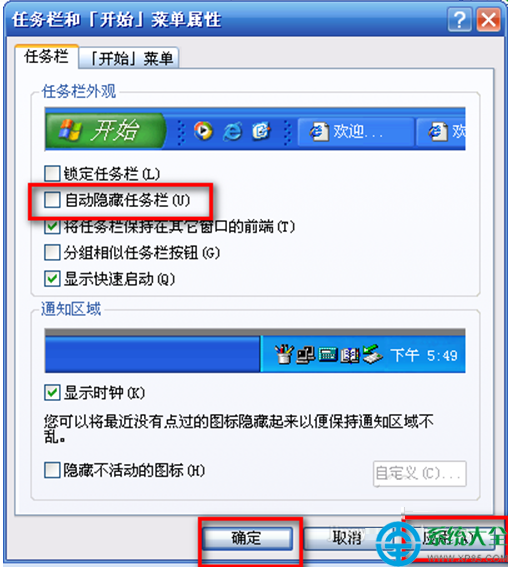This screenshot has width=510, height=569.
Task: Click the safely remove hardware tray icon
Action: [373, 354]
